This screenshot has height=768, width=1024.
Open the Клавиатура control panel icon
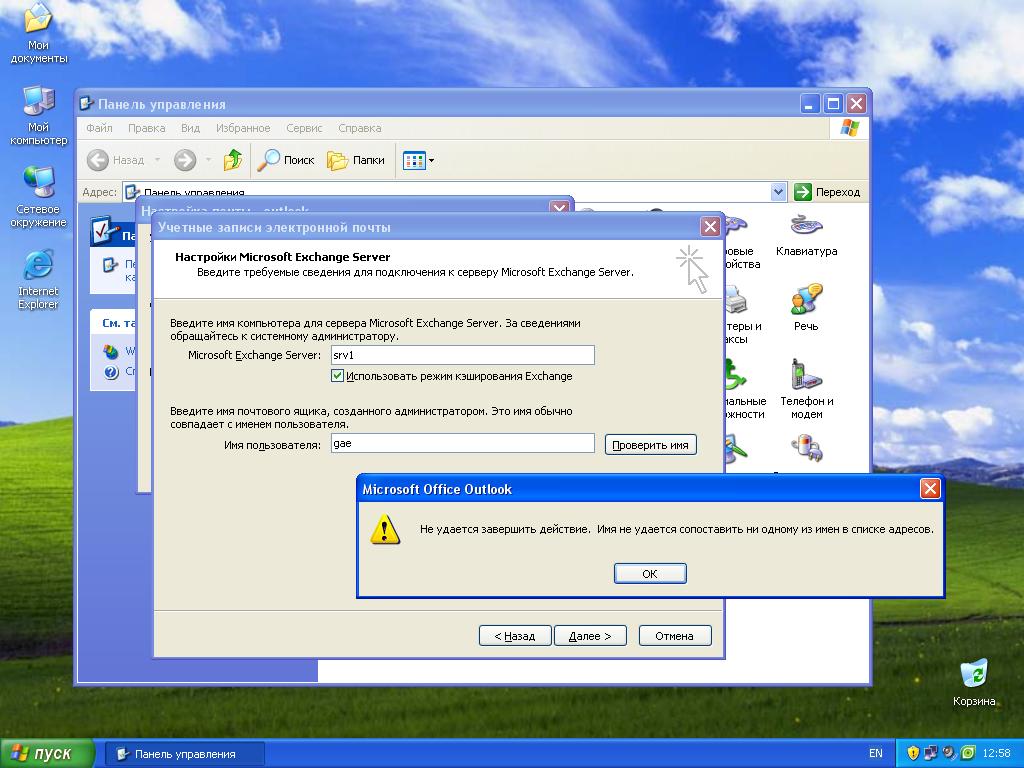[x=807, y=235]
